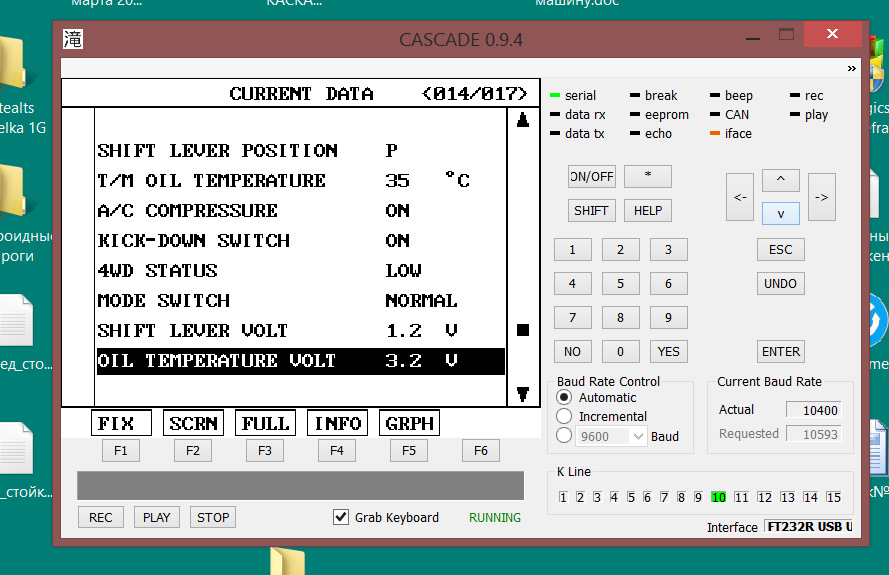Click the STOP button
889x575 pixels.
coord(213,517)
